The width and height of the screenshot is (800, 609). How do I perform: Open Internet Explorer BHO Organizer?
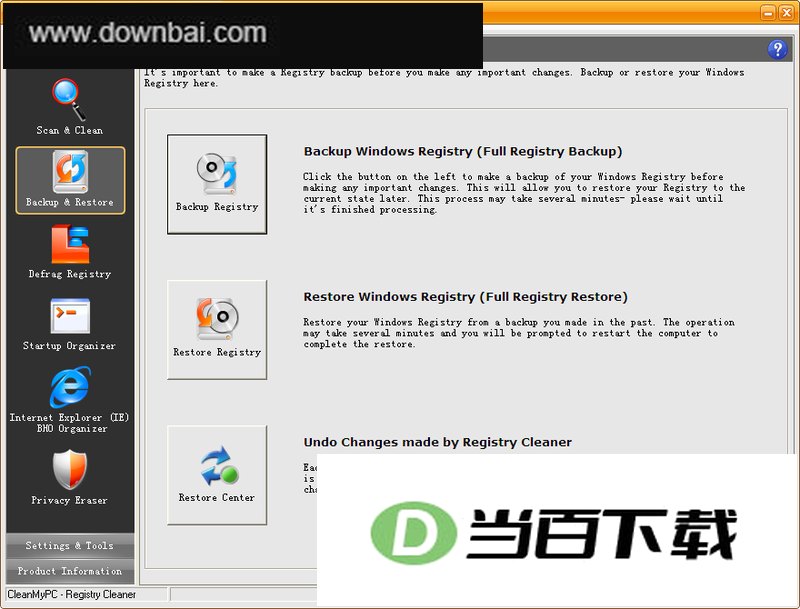(x=70, y=400)
